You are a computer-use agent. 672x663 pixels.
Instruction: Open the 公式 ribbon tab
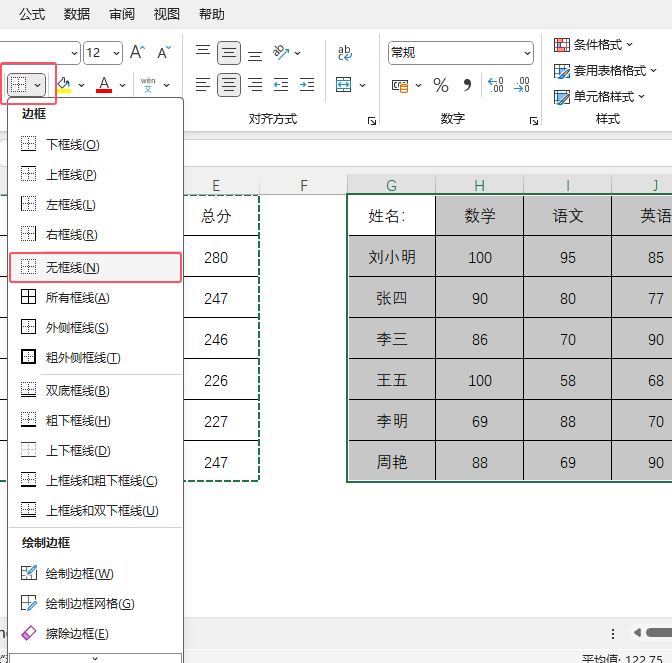[32, 14]
